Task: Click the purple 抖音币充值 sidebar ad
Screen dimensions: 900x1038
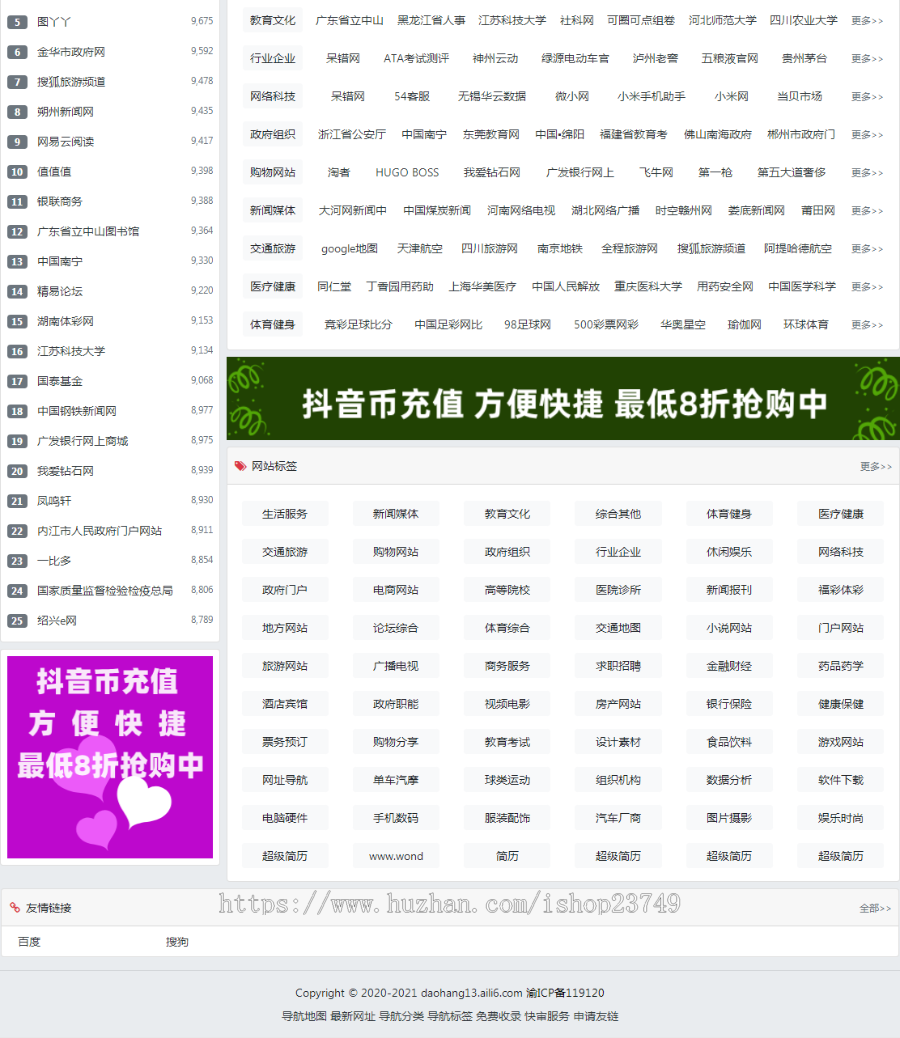Action: coord(110,757)
